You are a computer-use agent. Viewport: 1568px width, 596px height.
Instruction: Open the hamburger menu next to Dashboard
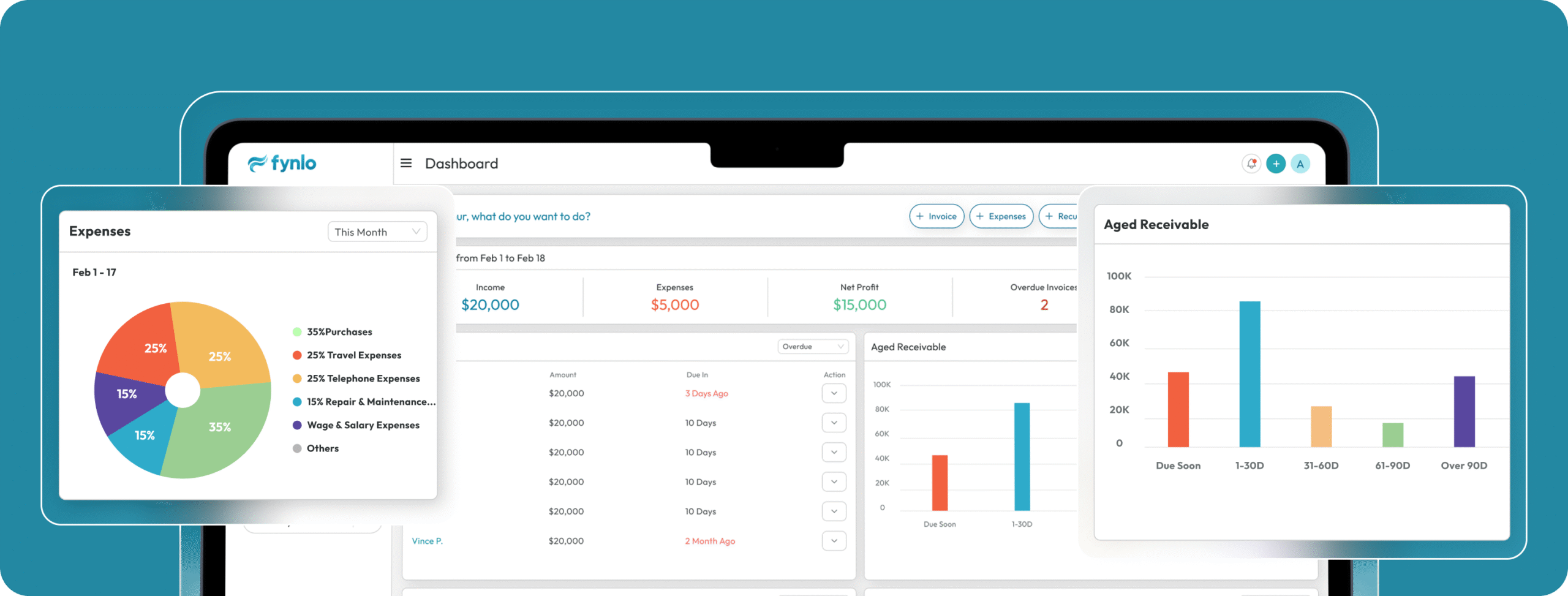[x=405, y=164]
